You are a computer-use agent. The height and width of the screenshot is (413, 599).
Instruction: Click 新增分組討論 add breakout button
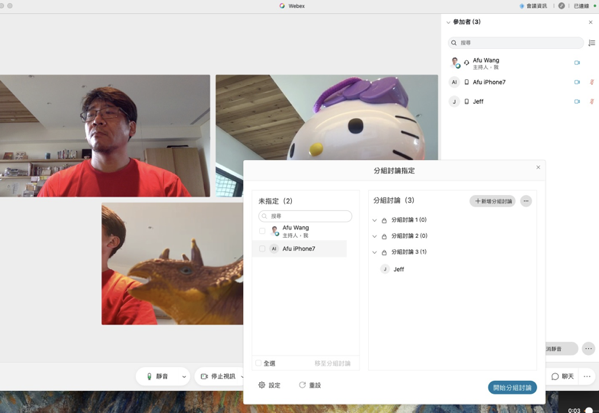tap(492, 201)
